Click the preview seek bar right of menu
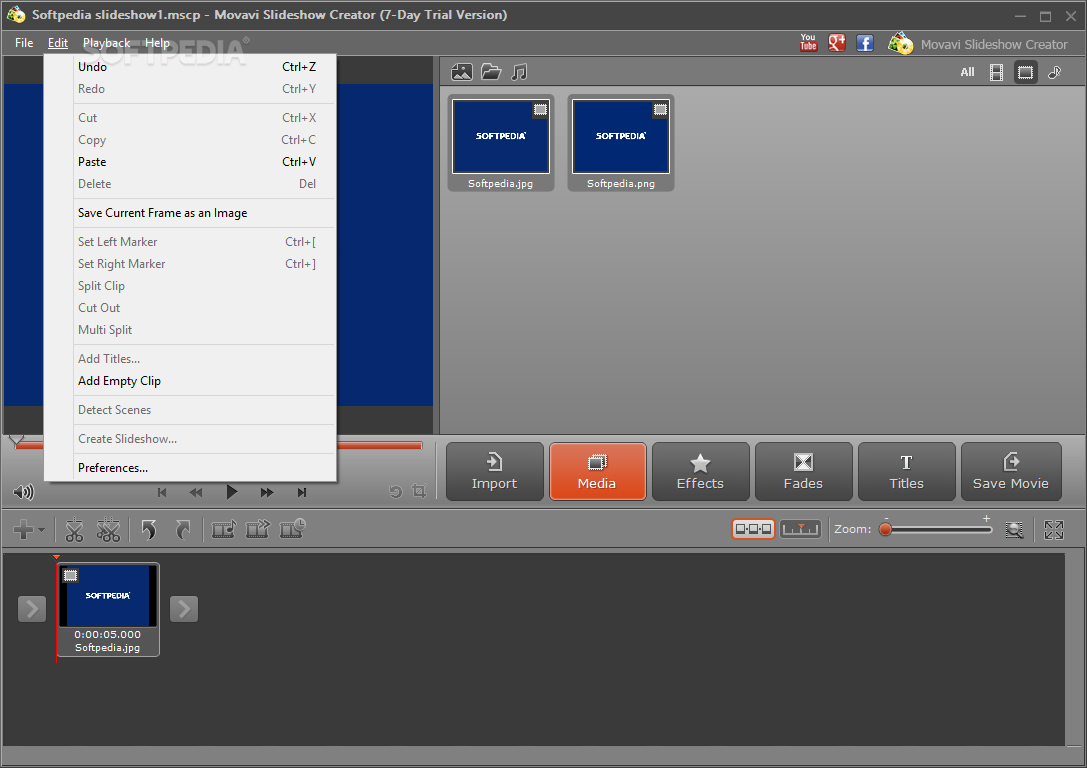1087x768 pixels. [379, 446]
